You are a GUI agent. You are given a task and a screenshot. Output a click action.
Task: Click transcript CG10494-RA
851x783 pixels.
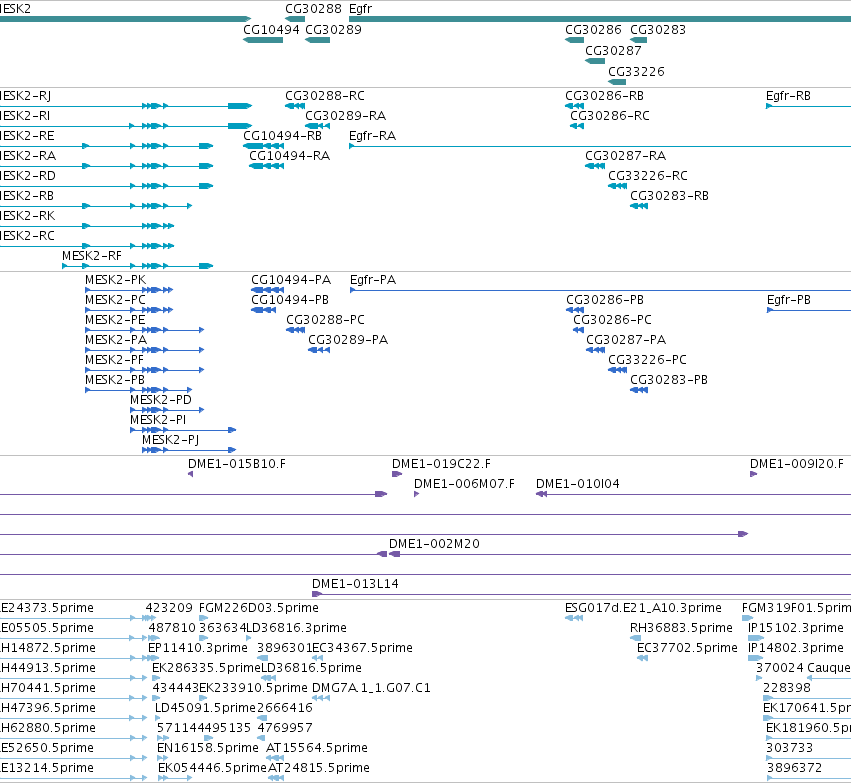(x=289, y=156)
